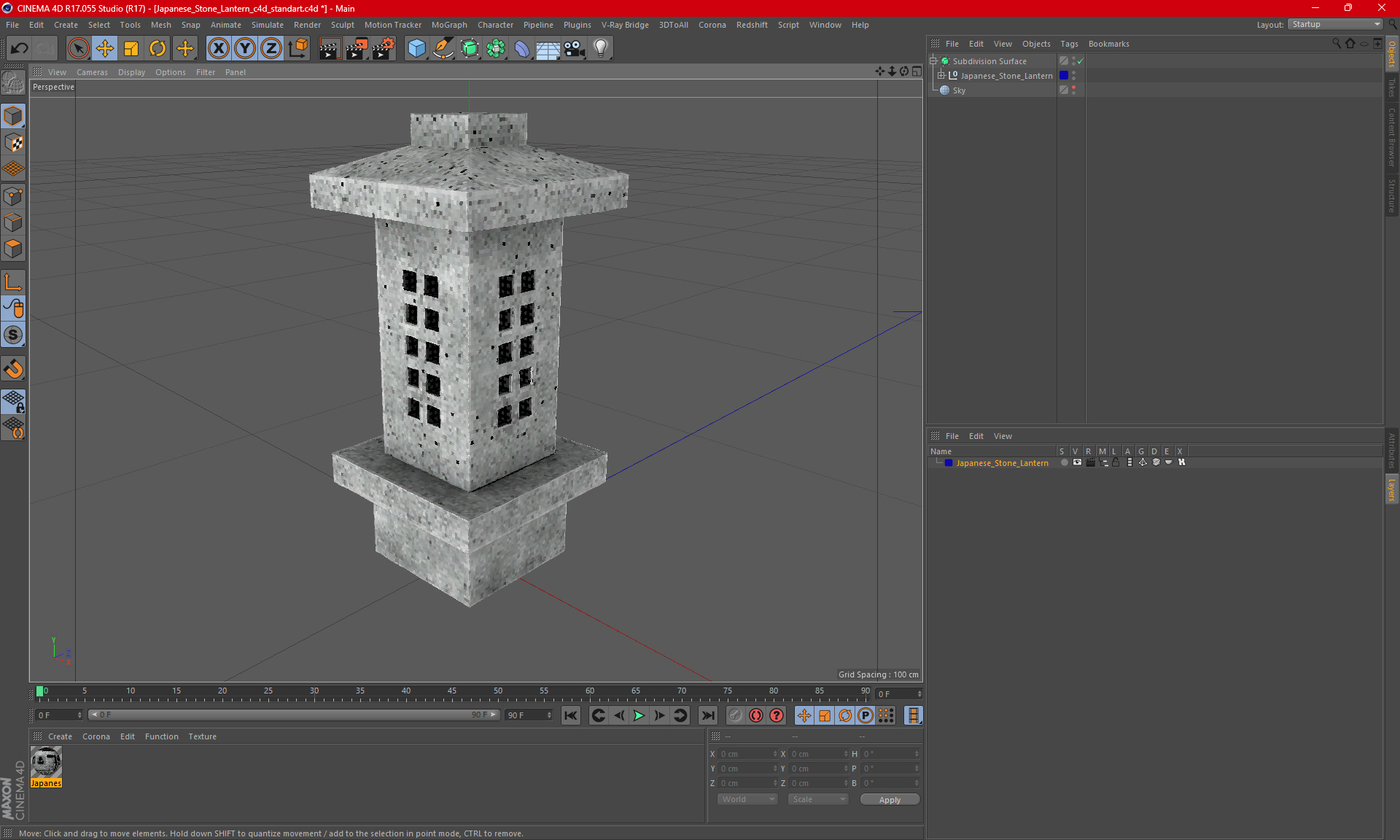The height and width of the screenshot is (840, 1400).
Task: Open the Layout Startup dropdown
Action: pos(1335,24)
